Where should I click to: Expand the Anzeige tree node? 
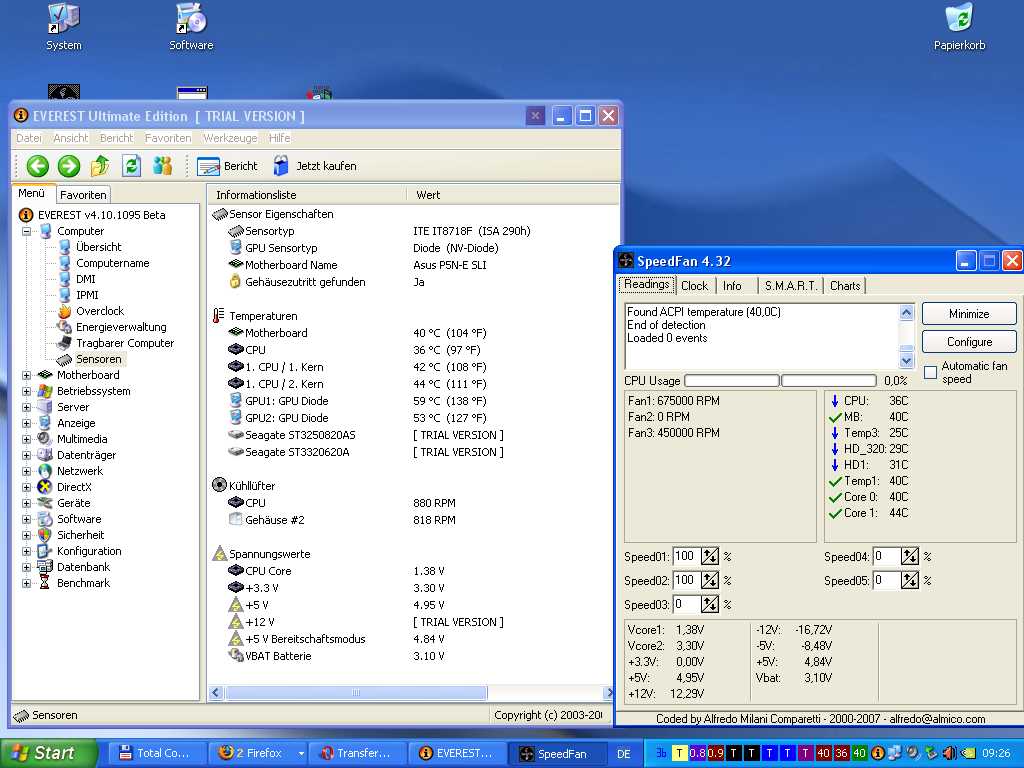click(26, 423)
